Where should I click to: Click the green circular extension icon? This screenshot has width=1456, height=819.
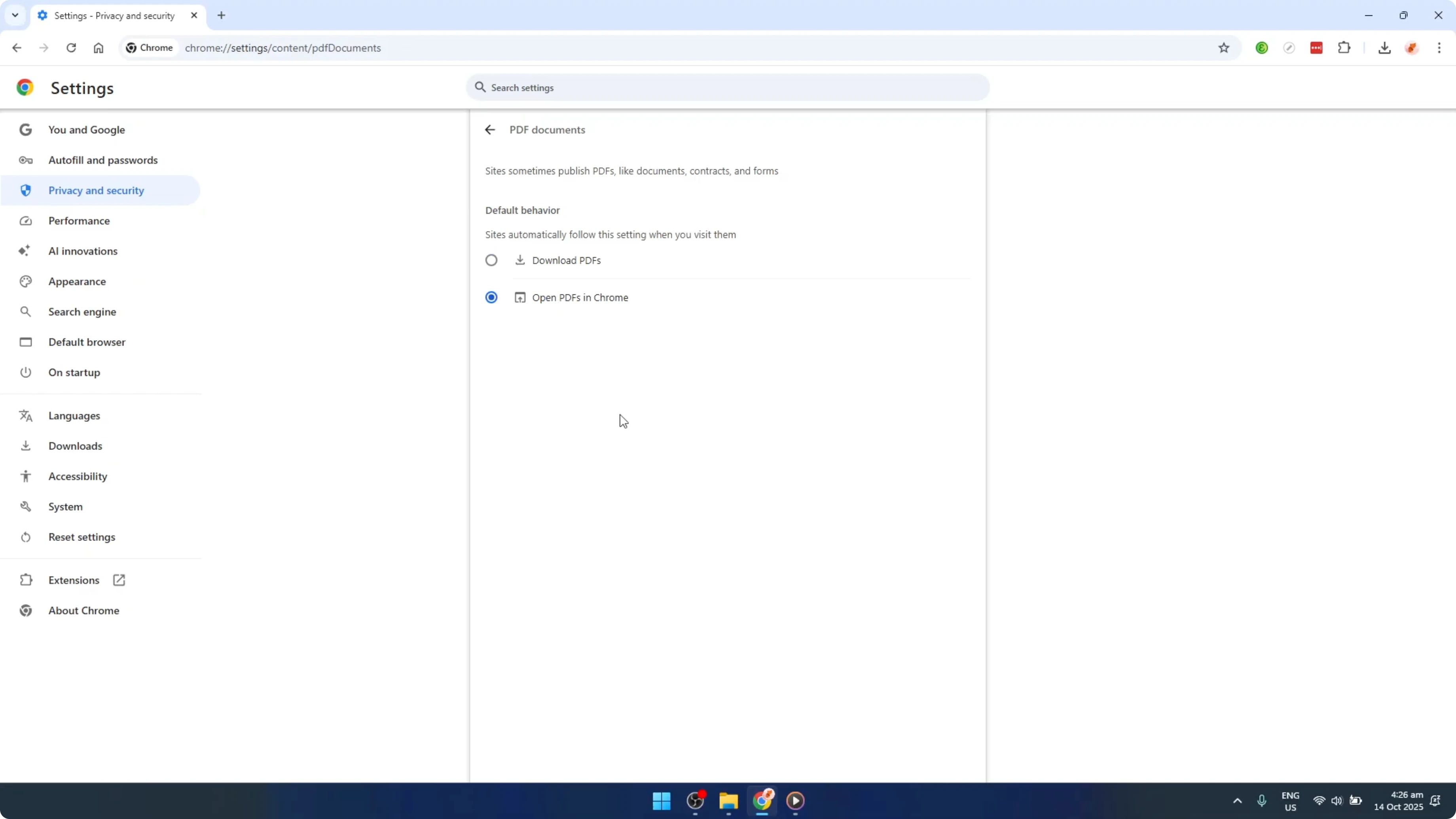[x=1262, y=48]
